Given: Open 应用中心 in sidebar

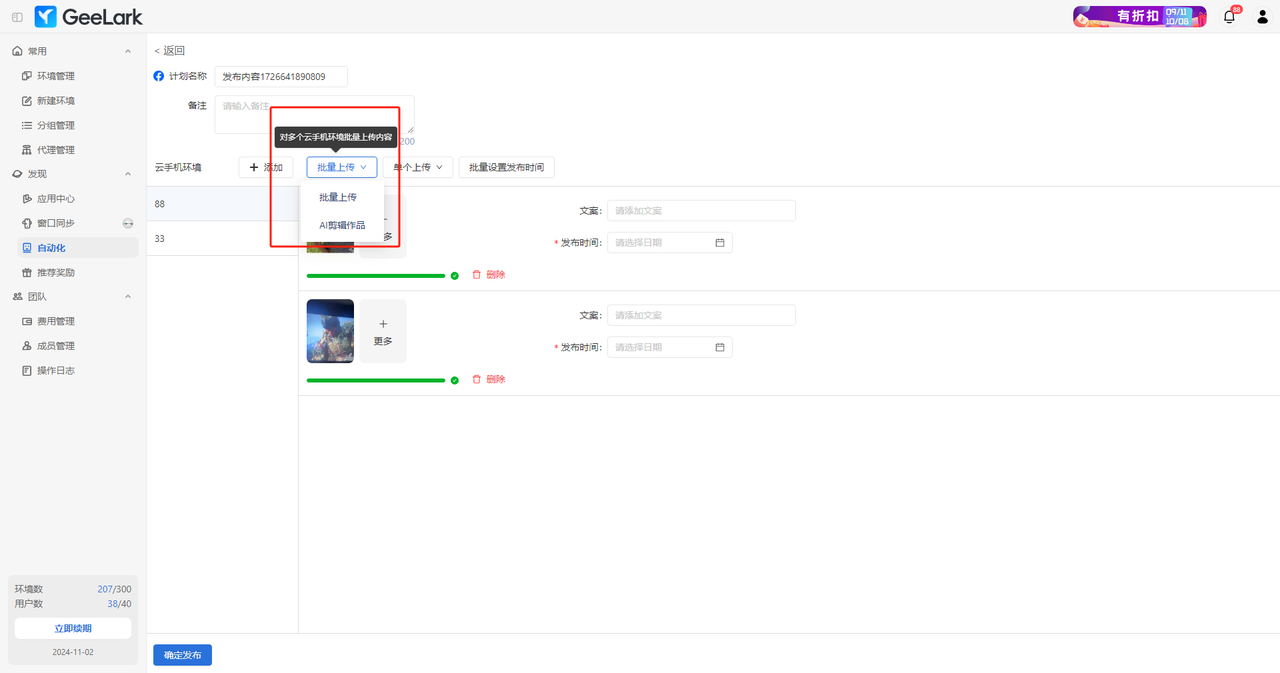Looking at the screenshot, I should 56,199.
